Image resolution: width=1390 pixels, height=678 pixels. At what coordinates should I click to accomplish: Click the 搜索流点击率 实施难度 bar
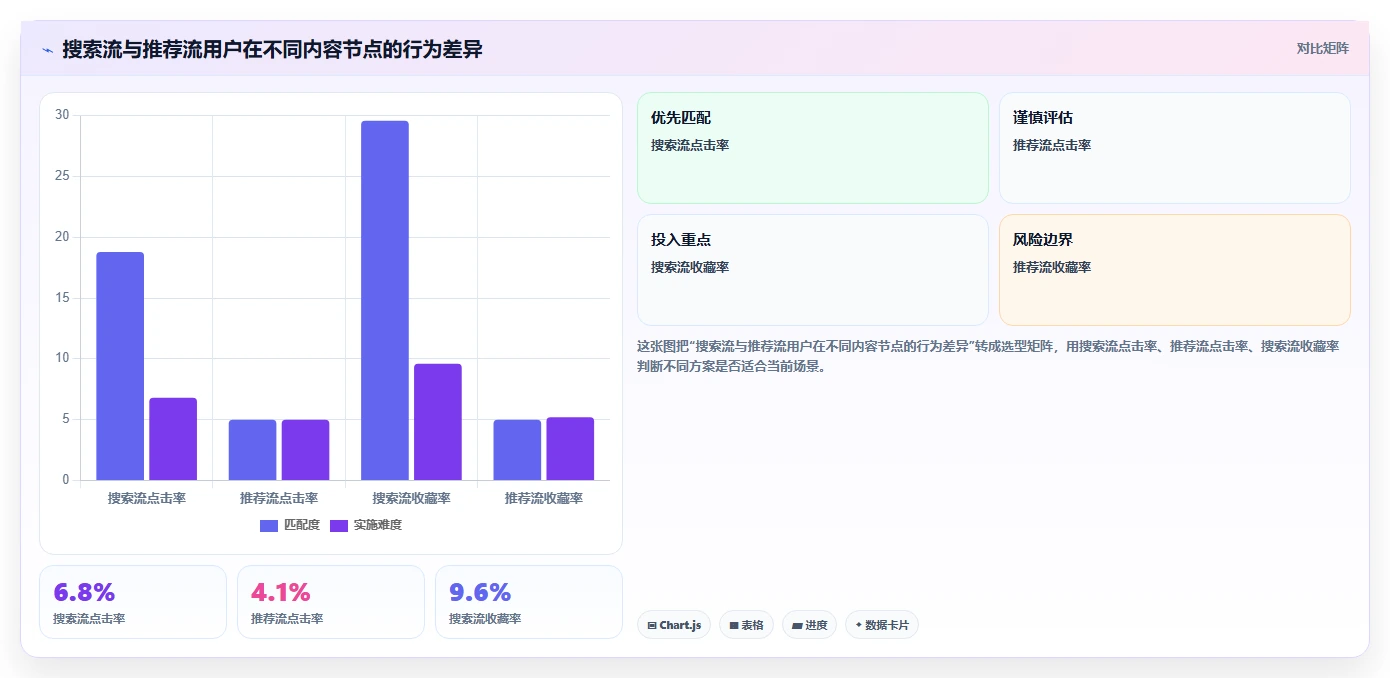coord(173,439)
